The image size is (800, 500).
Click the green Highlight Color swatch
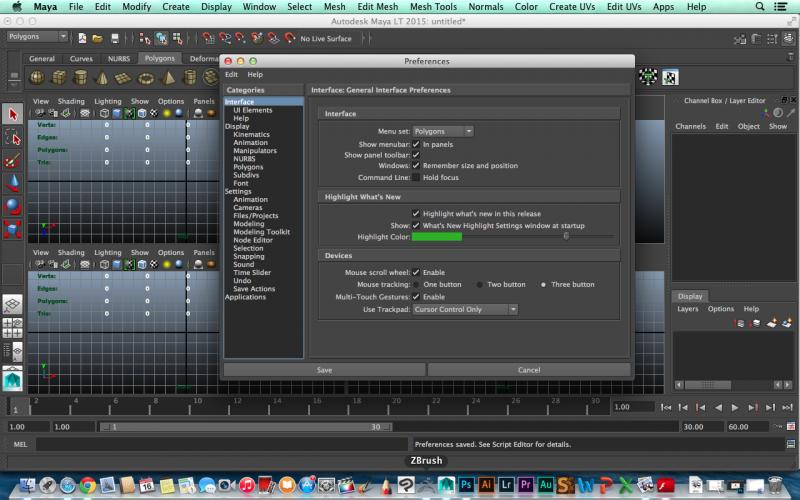(437, 237)
